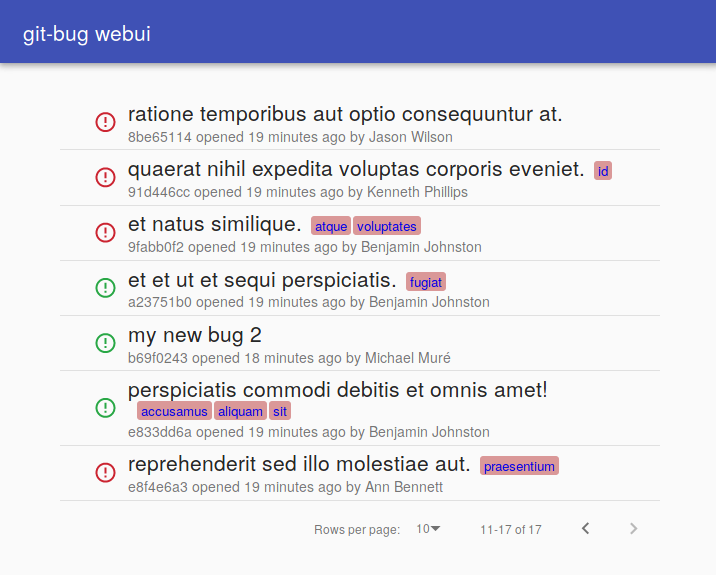Viewport: 716px width, 575px height.
Task: Click the green open icon beside "et et ut et sequi"
Action: [x=105, y=287]
